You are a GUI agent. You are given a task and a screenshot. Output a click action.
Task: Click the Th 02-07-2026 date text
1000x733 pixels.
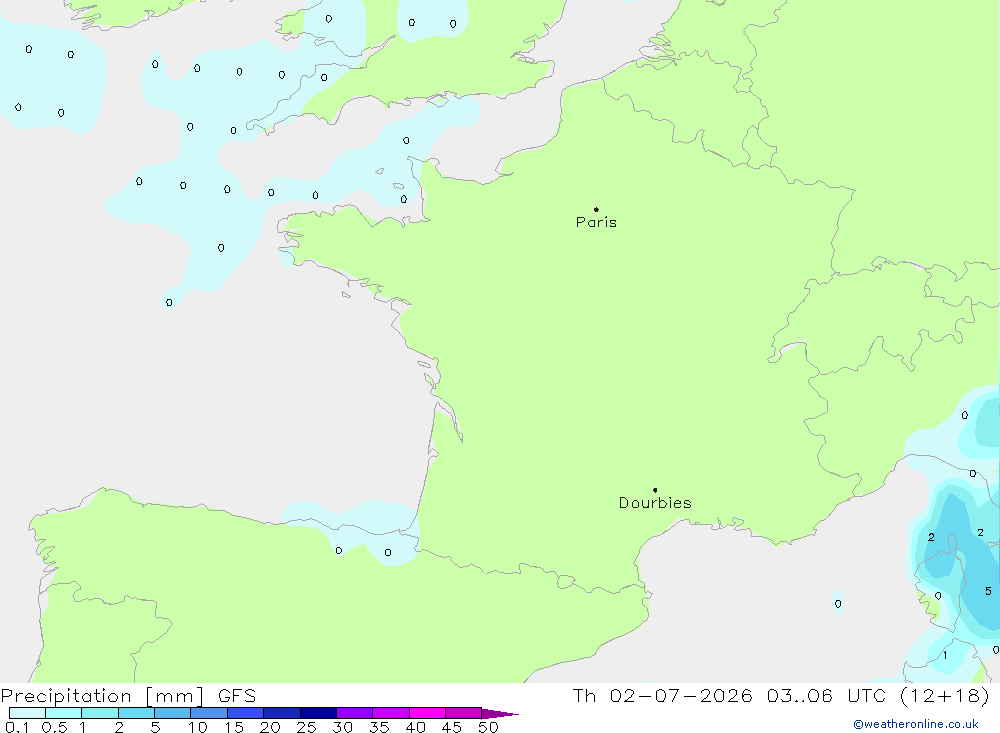[663, 695]
